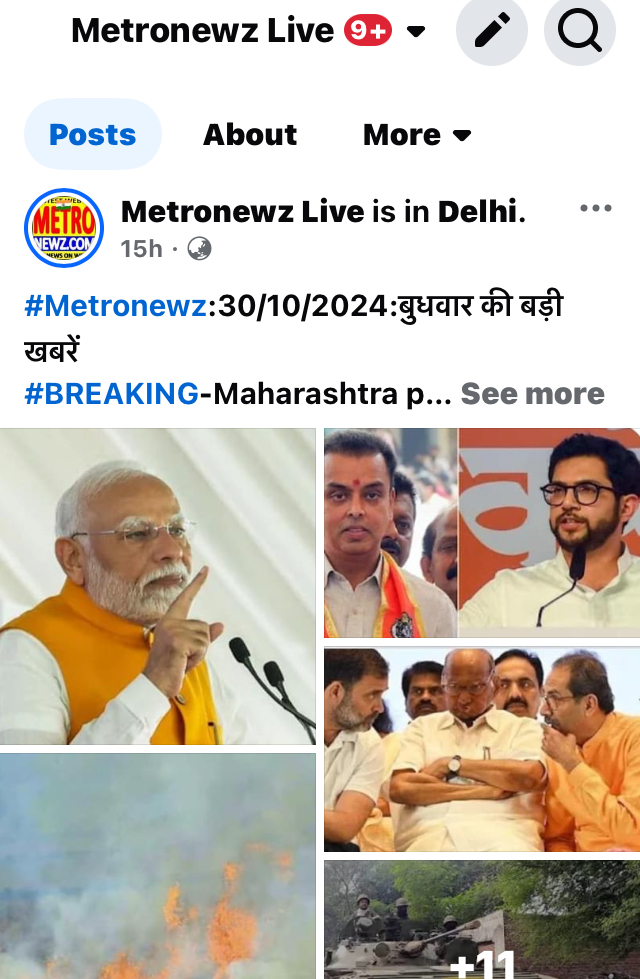Switch to the Posts tab
This screenshot has width=640, height=979.
[92, 134]
